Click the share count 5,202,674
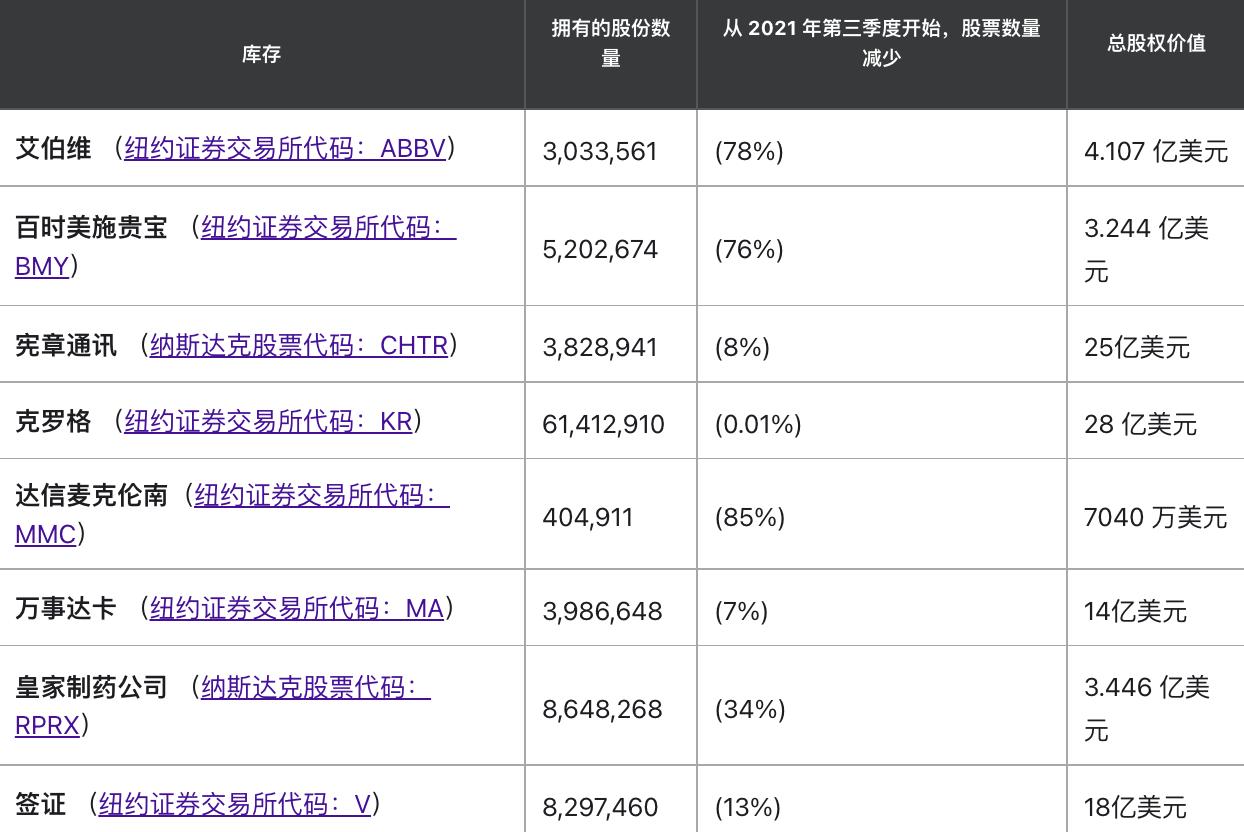The width and height of the screenshot is (1244, 832). pyautogui.click(x=600, y=249)
